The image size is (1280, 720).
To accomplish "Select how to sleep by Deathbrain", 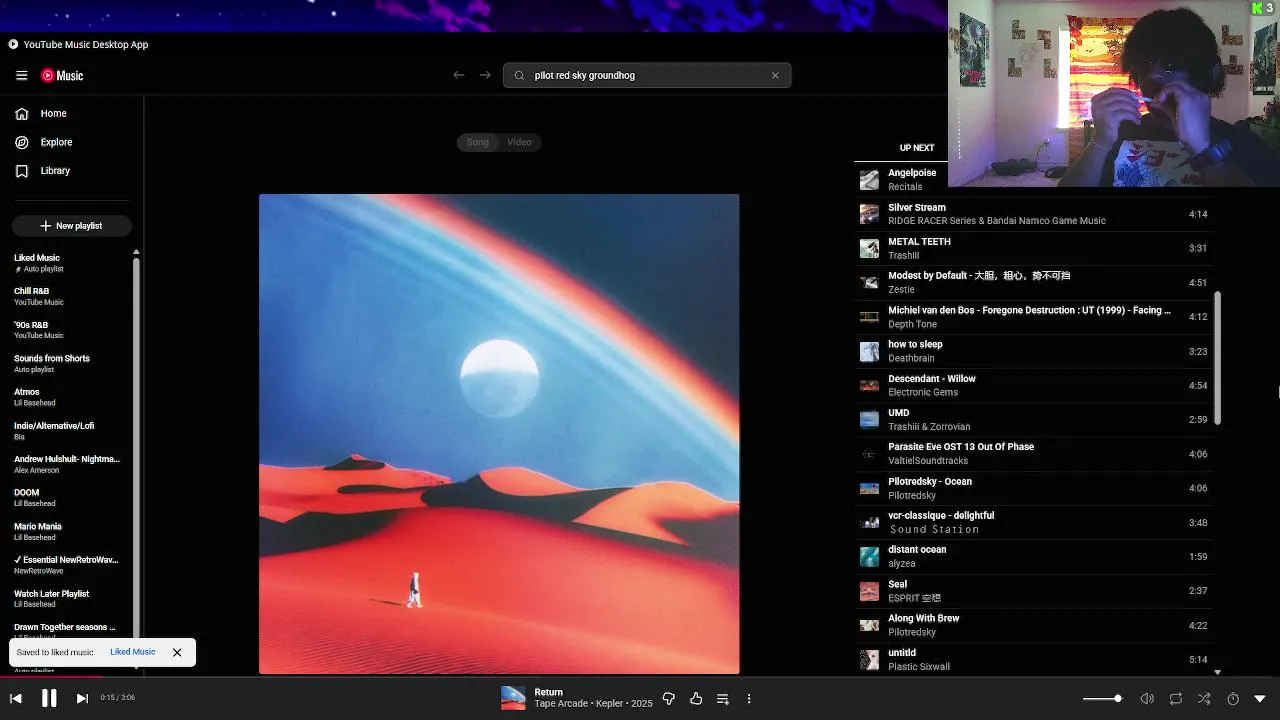I will (1033, 351).
